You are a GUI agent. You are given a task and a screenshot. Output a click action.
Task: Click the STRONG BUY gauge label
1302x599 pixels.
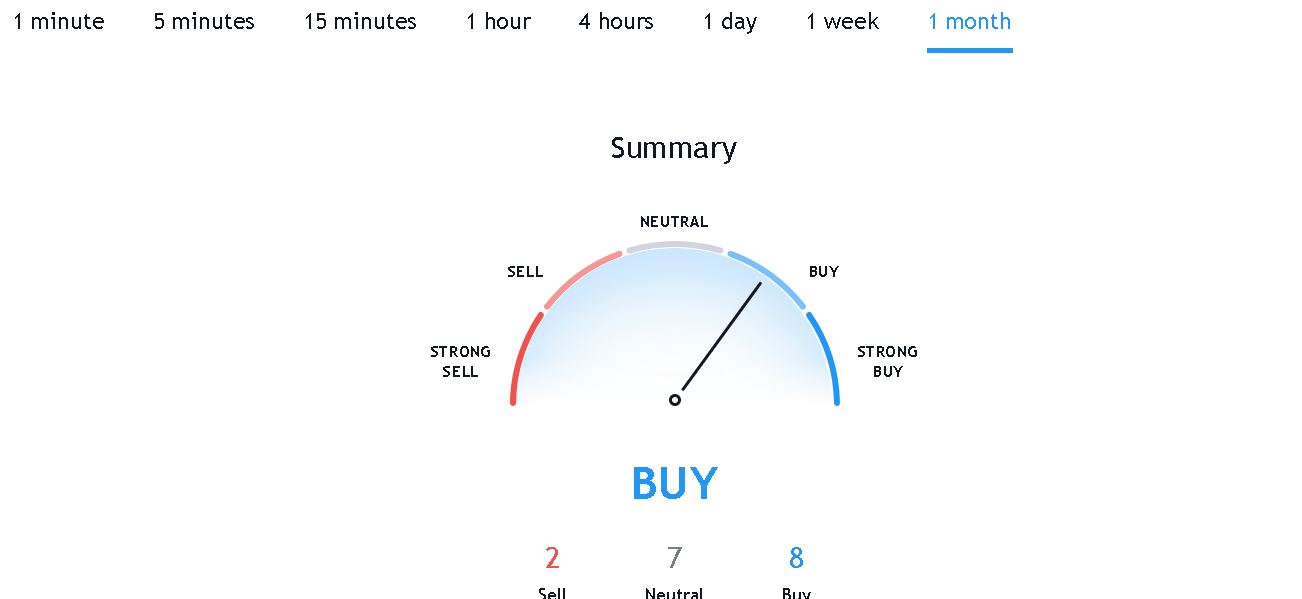887,361
